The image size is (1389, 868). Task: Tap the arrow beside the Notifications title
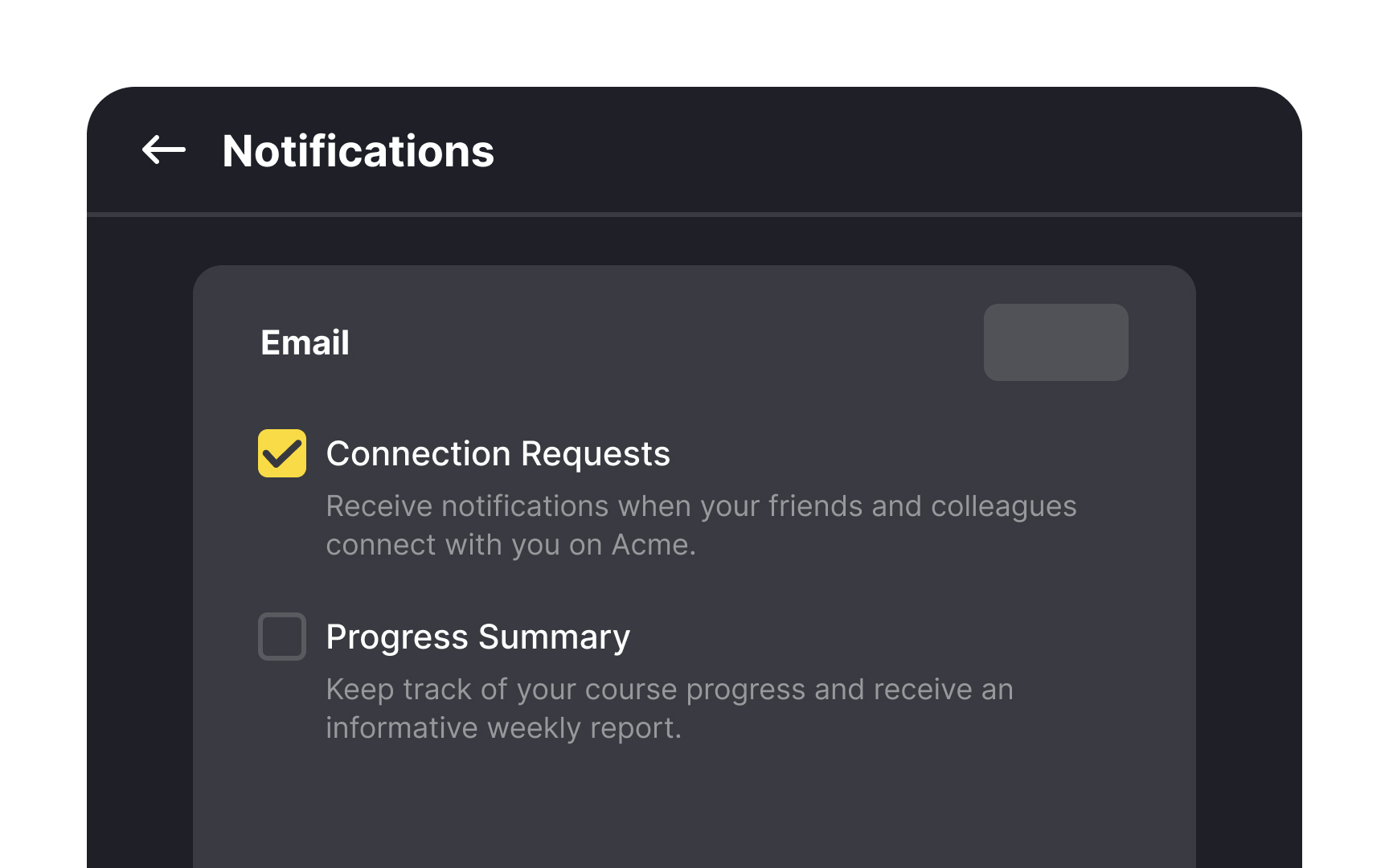pyautogui.click(x=163, y=149)
